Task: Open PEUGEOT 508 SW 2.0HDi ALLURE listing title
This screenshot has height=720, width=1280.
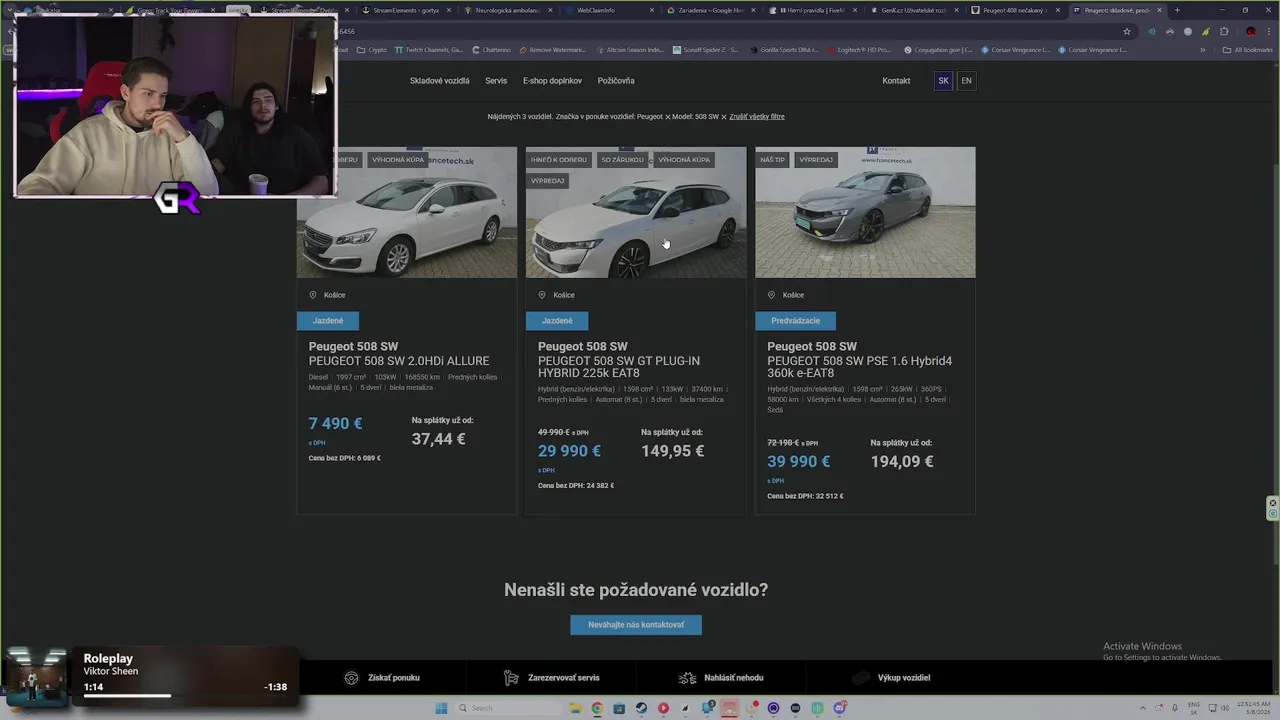Action: (399, 361)
